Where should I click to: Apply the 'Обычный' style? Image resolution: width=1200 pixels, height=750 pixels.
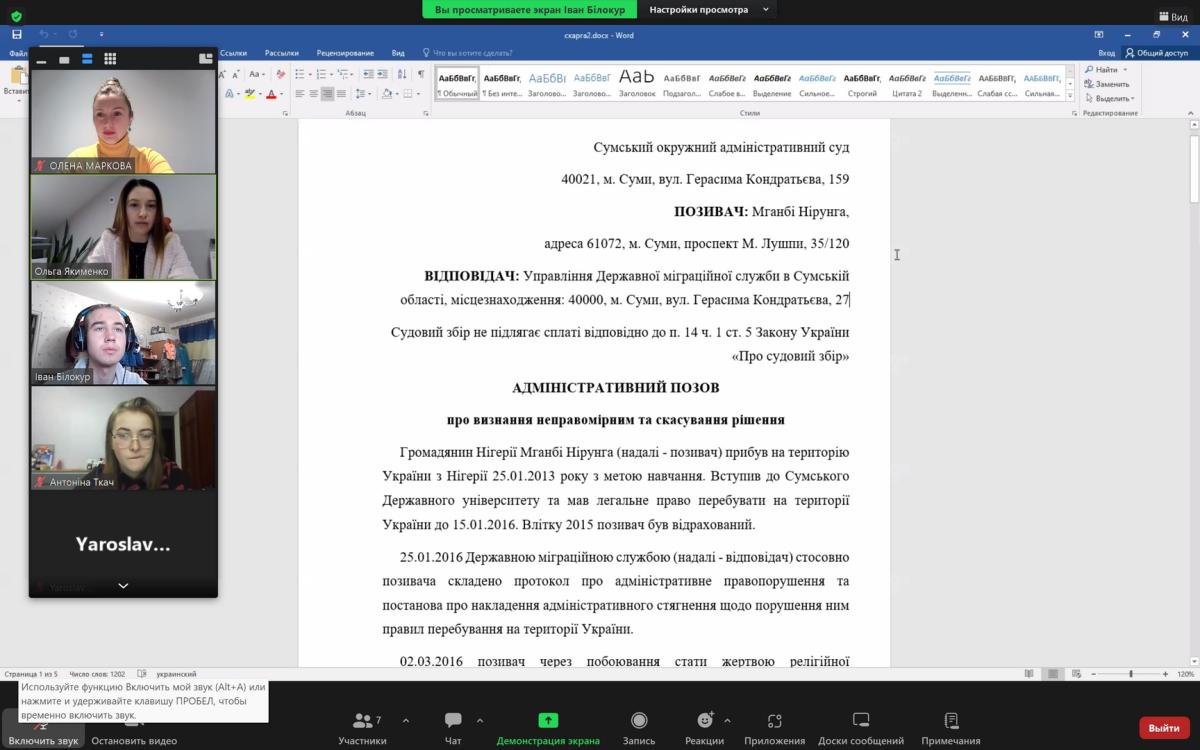457,84
